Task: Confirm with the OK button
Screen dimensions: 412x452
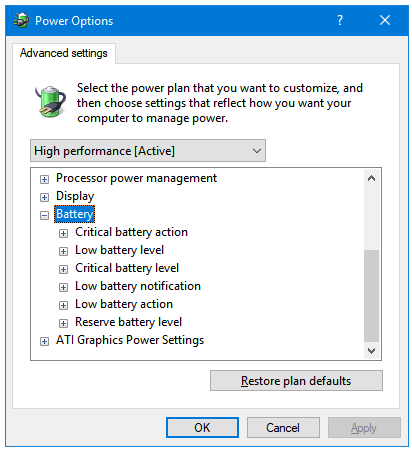Action: (202, 427)
